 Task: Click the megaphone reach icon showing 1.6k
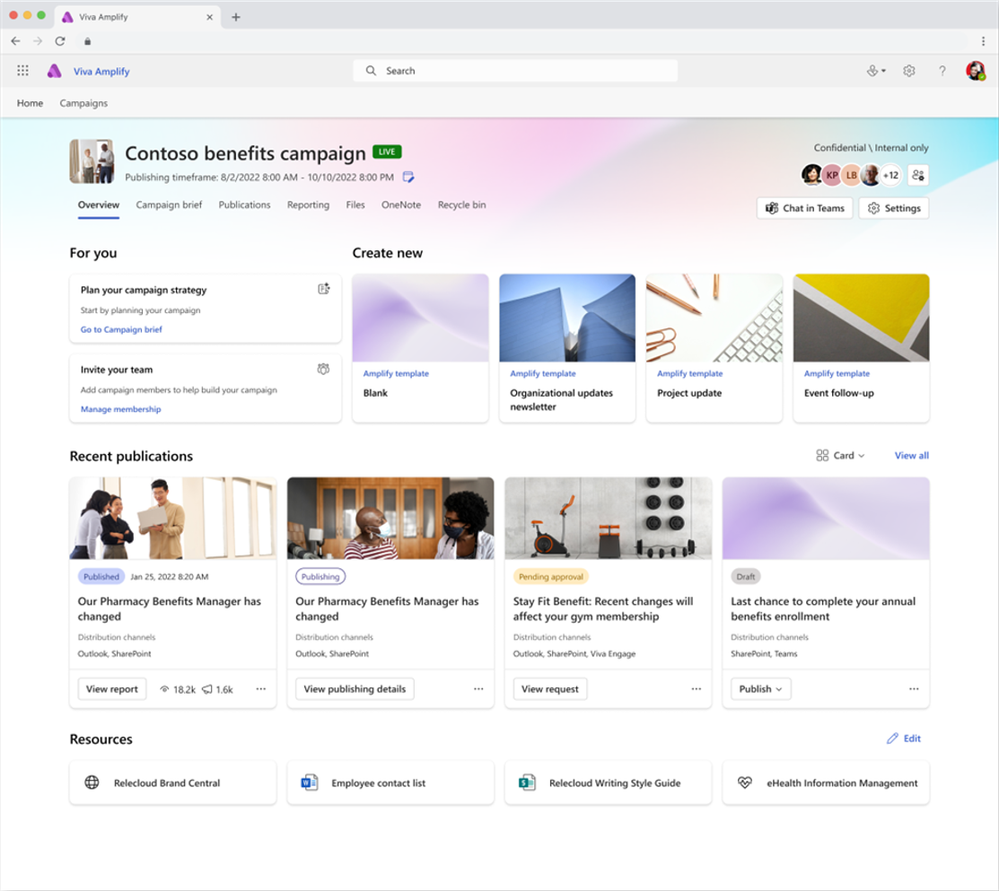[x=207, y=689]
